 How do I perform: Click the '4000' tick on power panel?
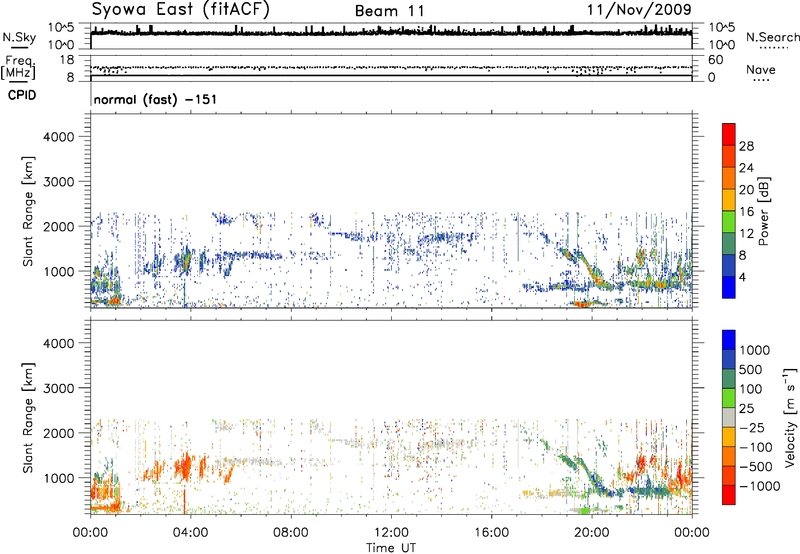click(x=58, y=137)
